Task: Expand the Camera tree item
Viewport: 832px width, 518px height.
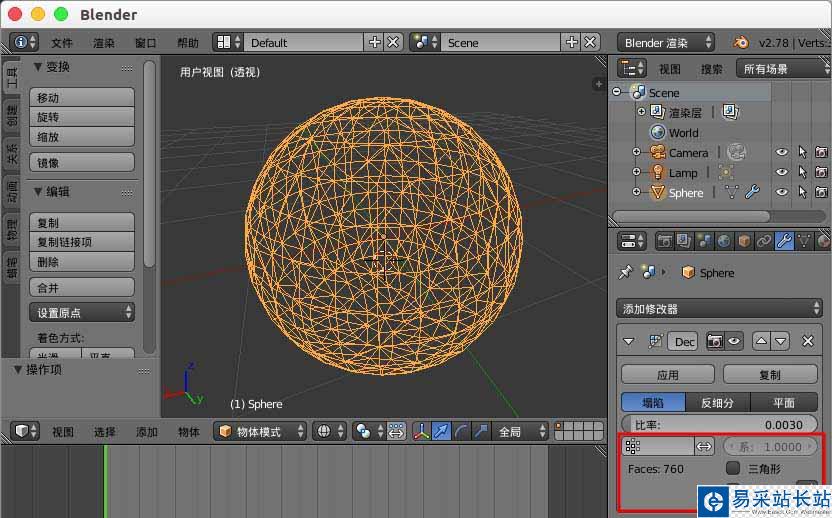Action: pos(636,152)
